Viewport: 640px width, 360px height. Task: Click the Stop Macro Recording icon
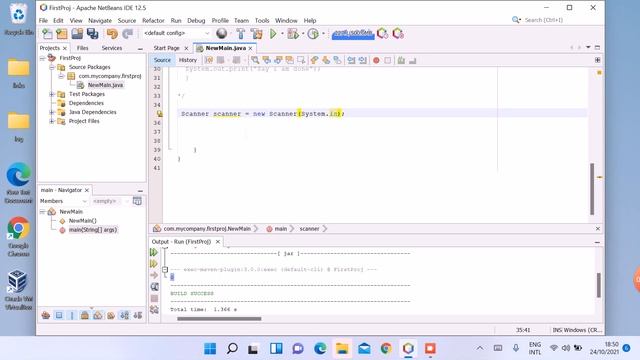click(x=387, y=60)
